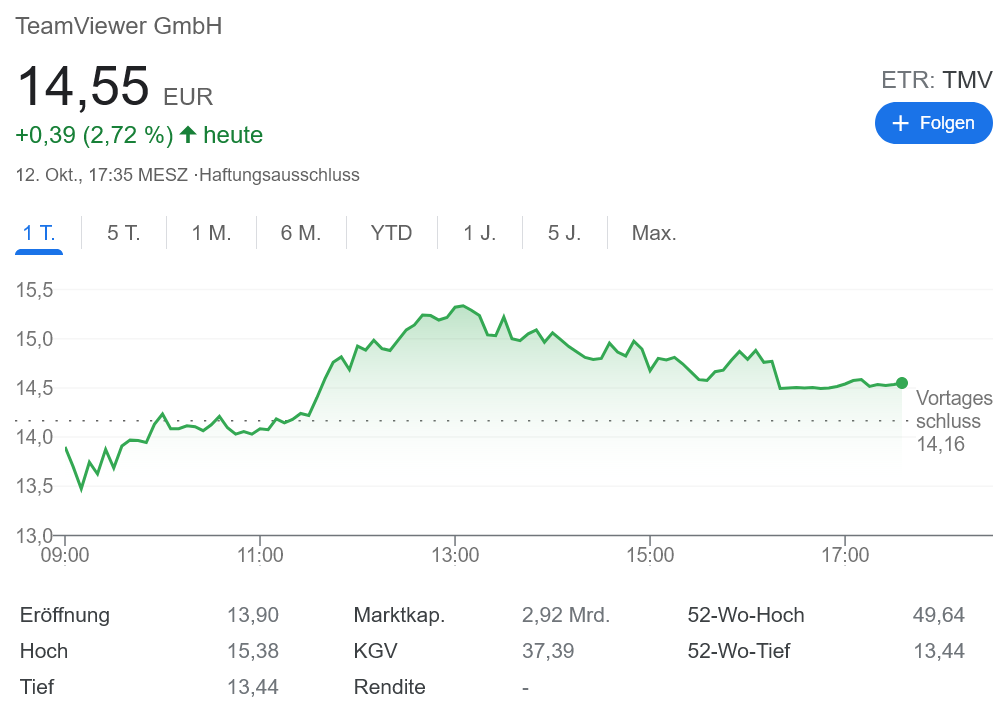Click the Eröffnung value 13,90

(252, 615)
